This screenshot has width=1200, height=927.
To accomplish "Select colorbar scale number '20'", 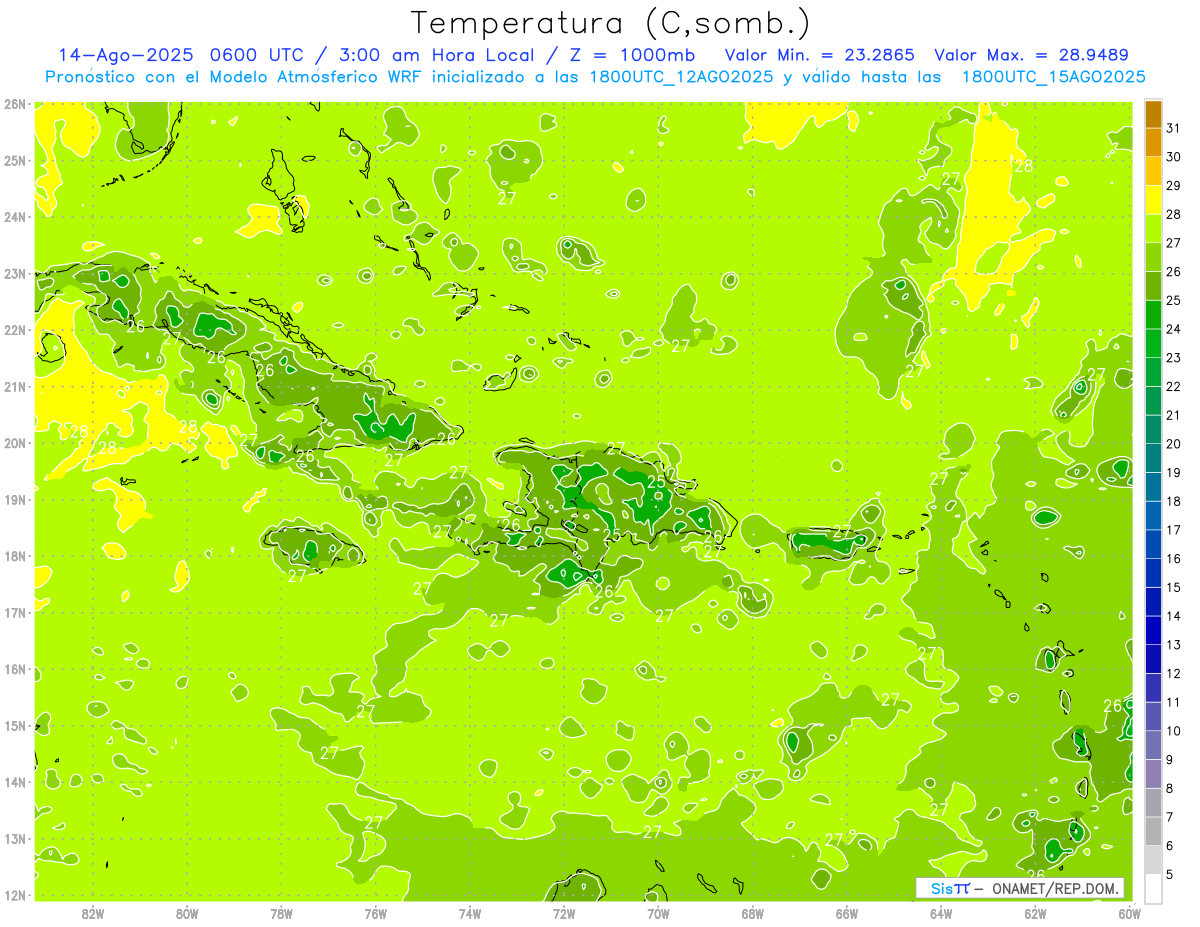I will 1173,444.
